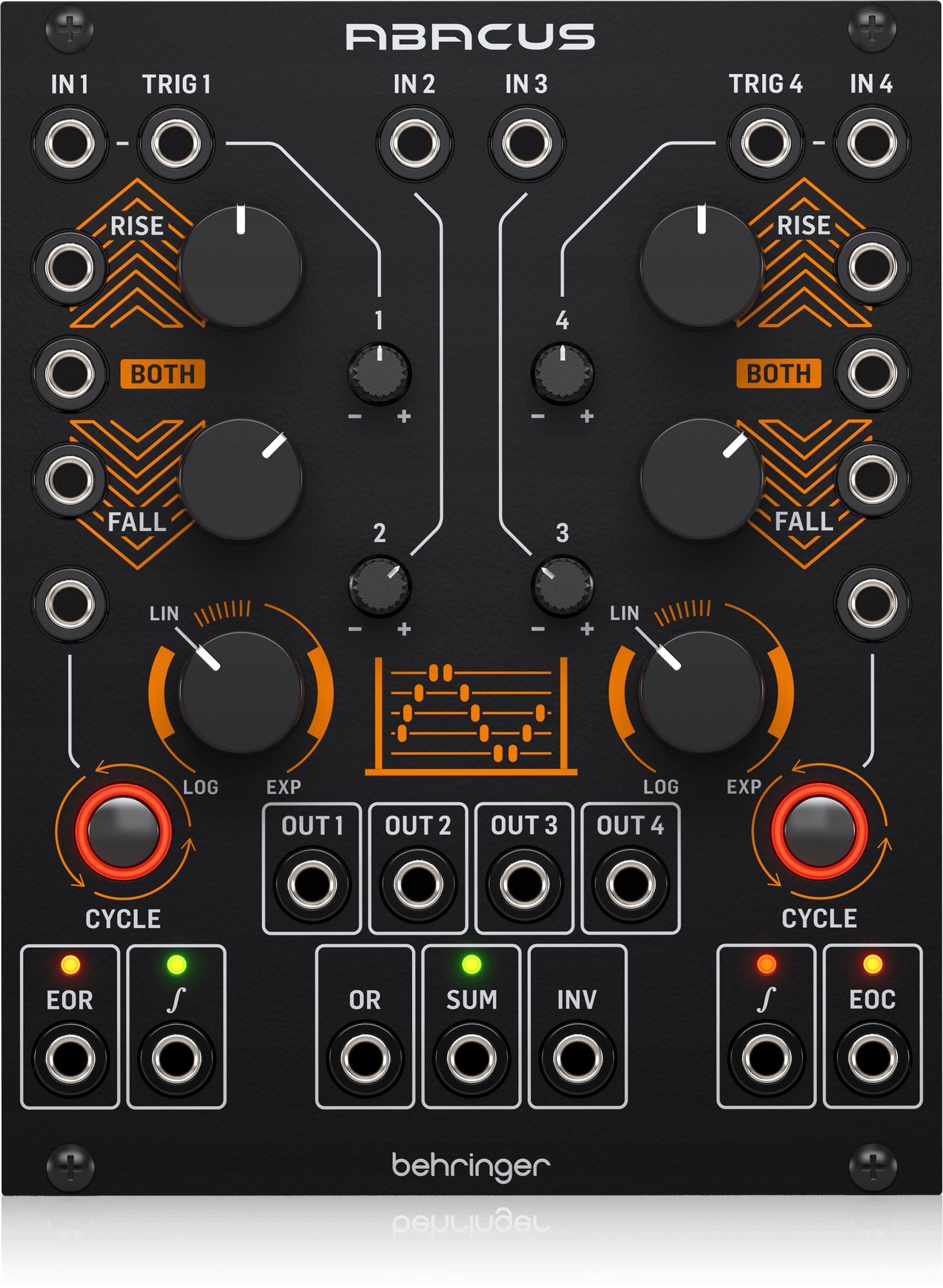Click the left RISE CV jack
The height and width of the screenshot is (1288, 943).
pos(70,268)
